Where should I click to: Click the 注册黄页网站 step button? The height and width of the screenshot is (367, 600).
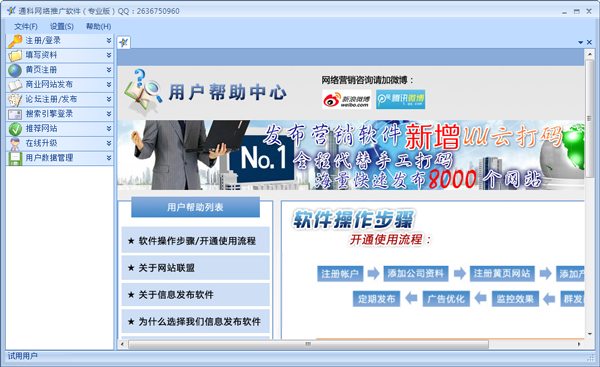pos(502,274)
